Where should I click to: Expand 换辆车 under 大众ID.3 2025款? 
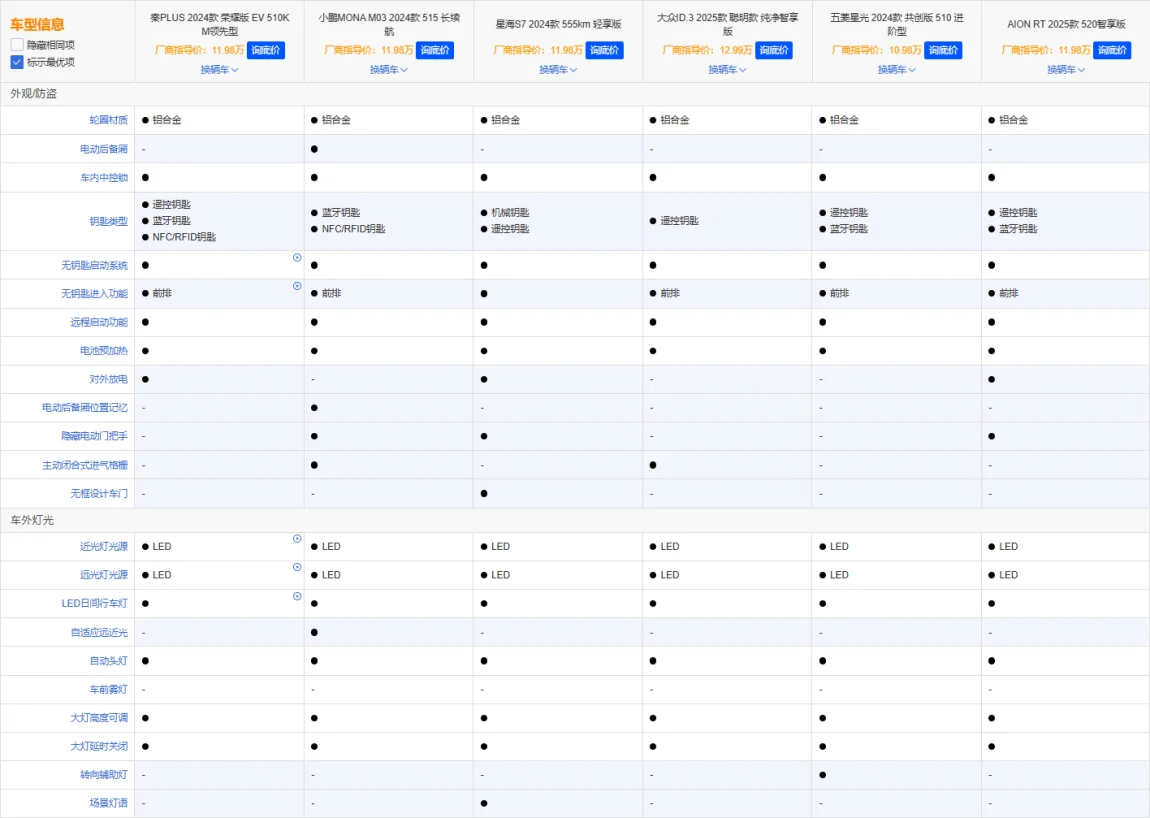tap(728, 70)
